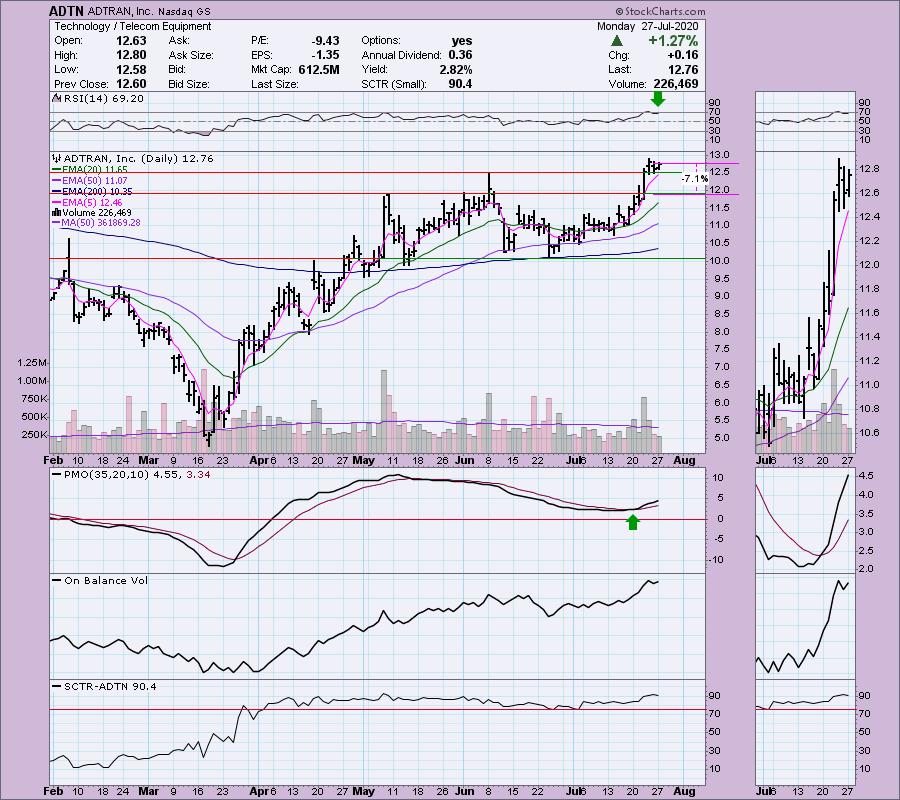Click the Bid Size label
Screen dimensions: 900x800
189,84
